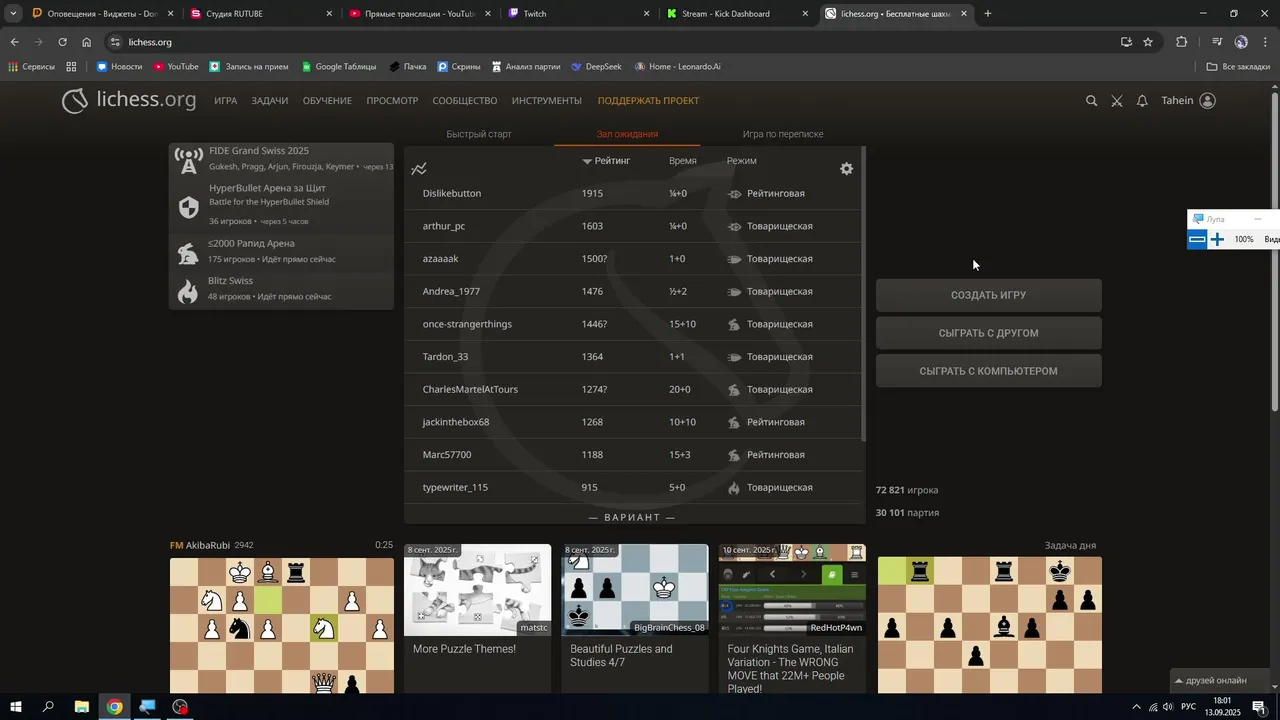Open the DeepSeek bookmark
The height and width of the screenshot is (720, 1280).
pyautogui.click(x=597, y=67)
